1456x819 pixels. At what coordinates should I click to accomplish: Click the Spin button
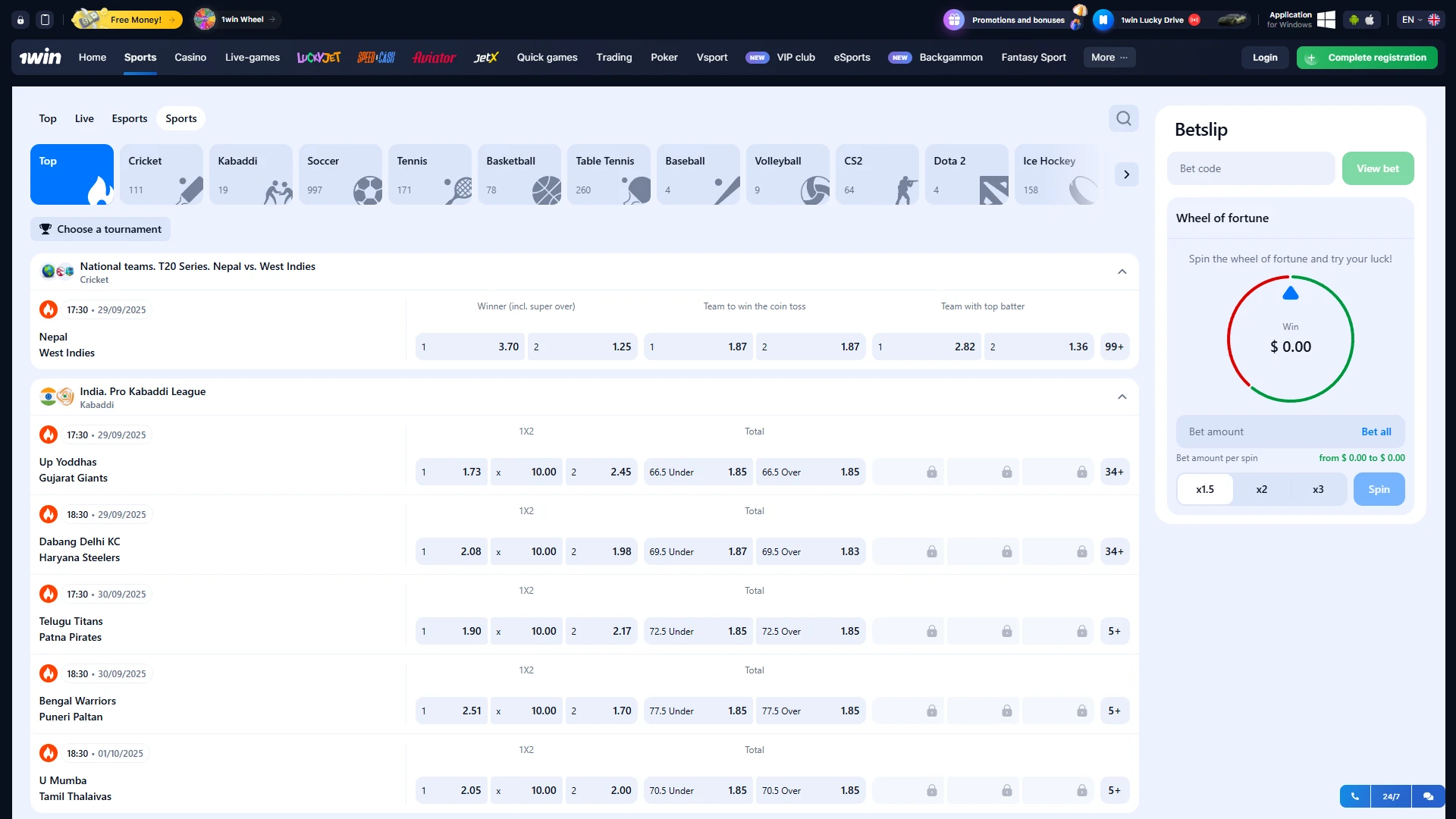pyautogui.click(x=1379, y=489)
